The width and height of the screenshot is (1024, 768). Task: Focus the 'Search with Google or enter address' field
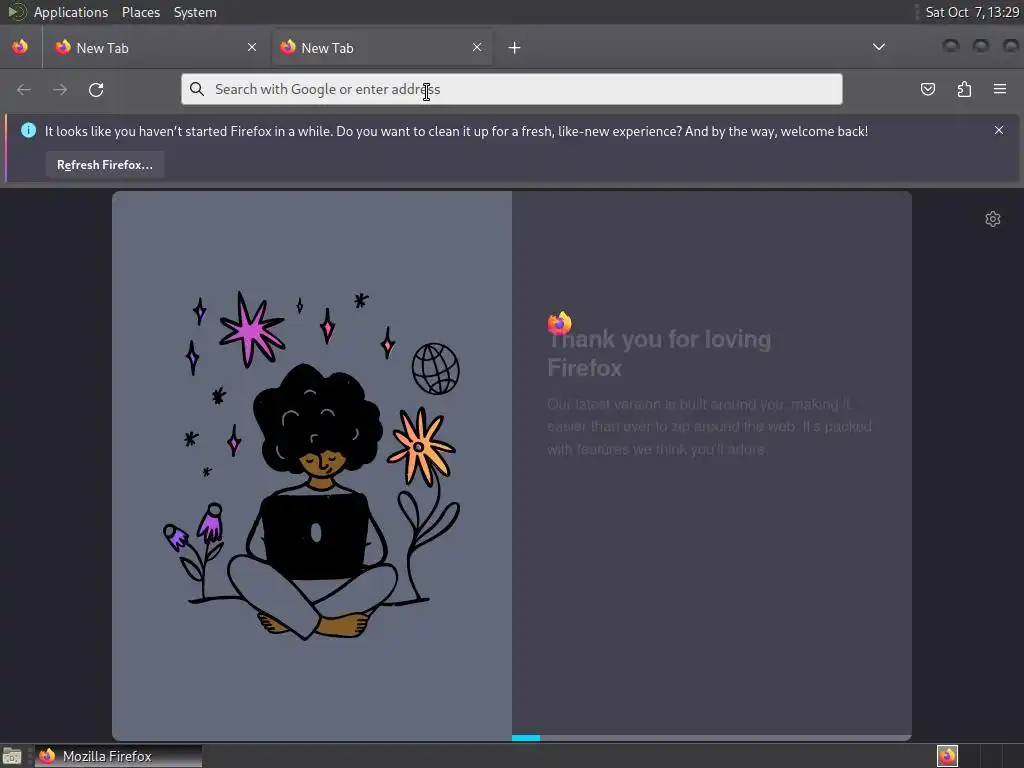point(511,89)
